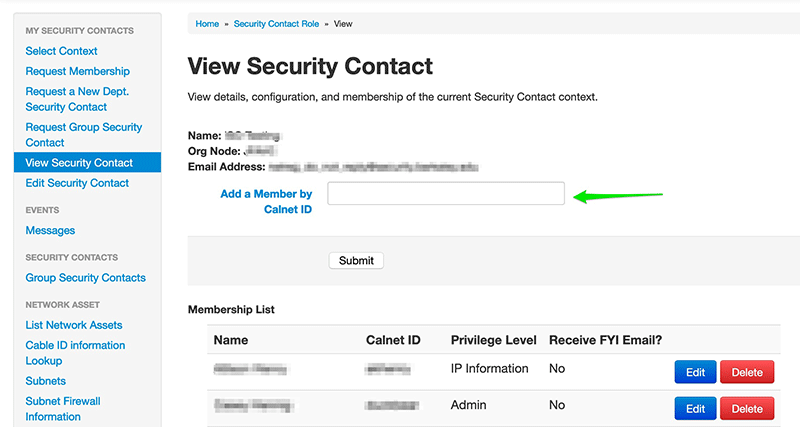Open Subnet Firewall Information link
The width and height of the screenshot is (800, 427).
pyautogui.click(x=63, y=409)
